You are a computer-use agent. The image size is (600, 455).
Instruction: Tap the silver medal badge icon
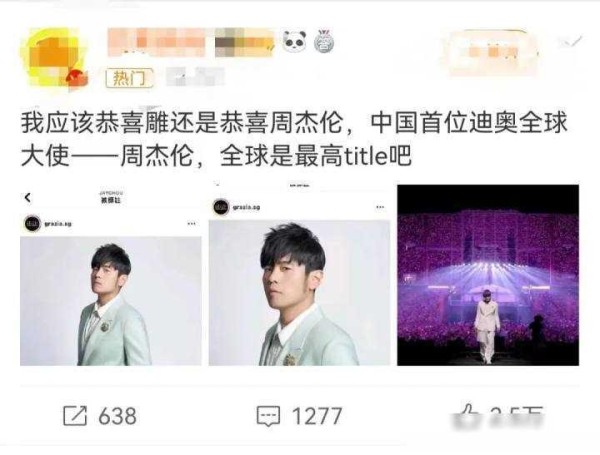(324, 41)
